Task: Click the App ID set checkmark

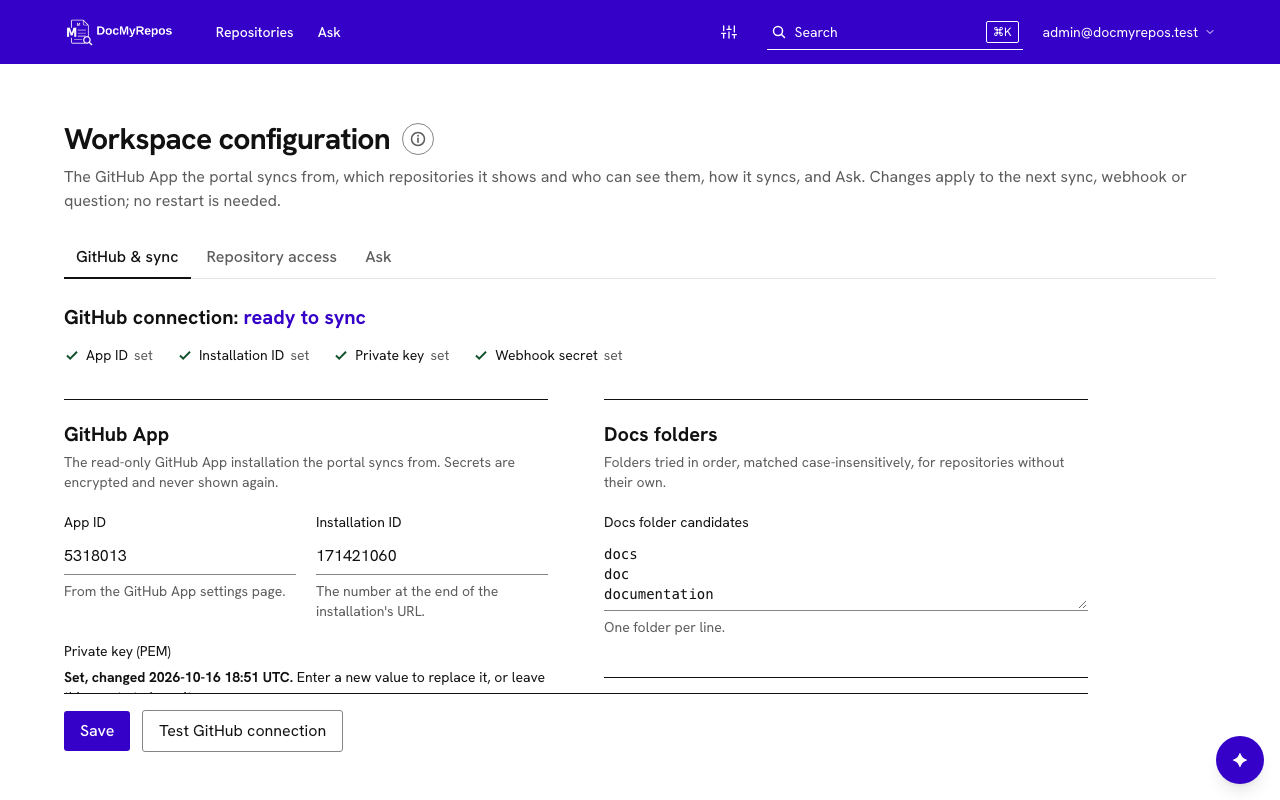Action: tap(72, 355)
